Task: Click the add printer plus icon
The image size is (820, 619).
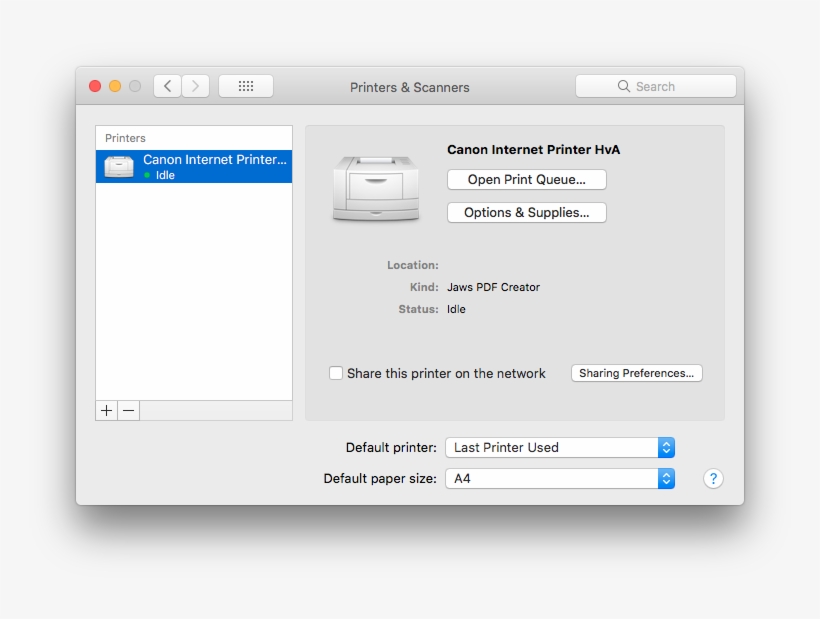Action: [x=106, y=410]
